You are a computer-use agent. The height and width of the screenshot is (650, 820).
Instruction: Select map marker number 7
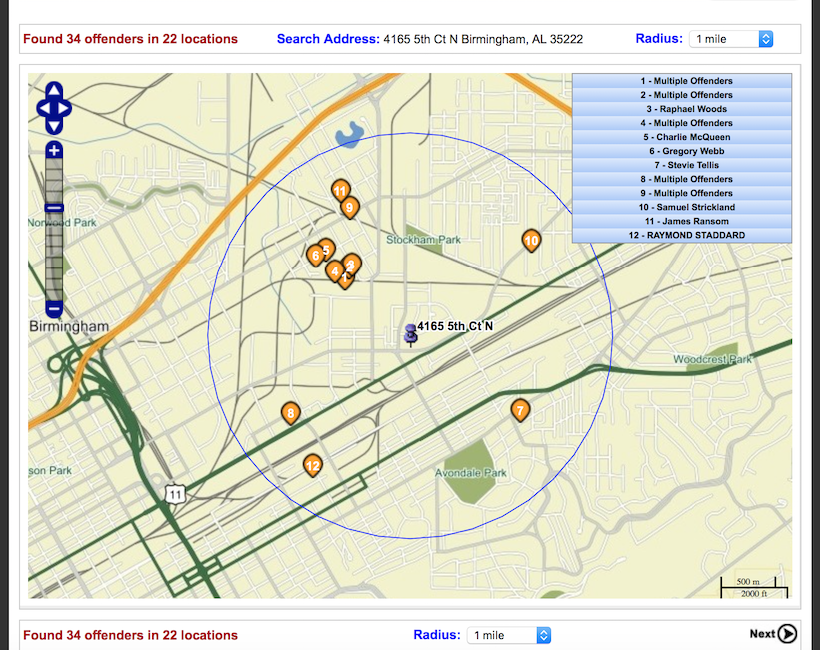[519, 409]
